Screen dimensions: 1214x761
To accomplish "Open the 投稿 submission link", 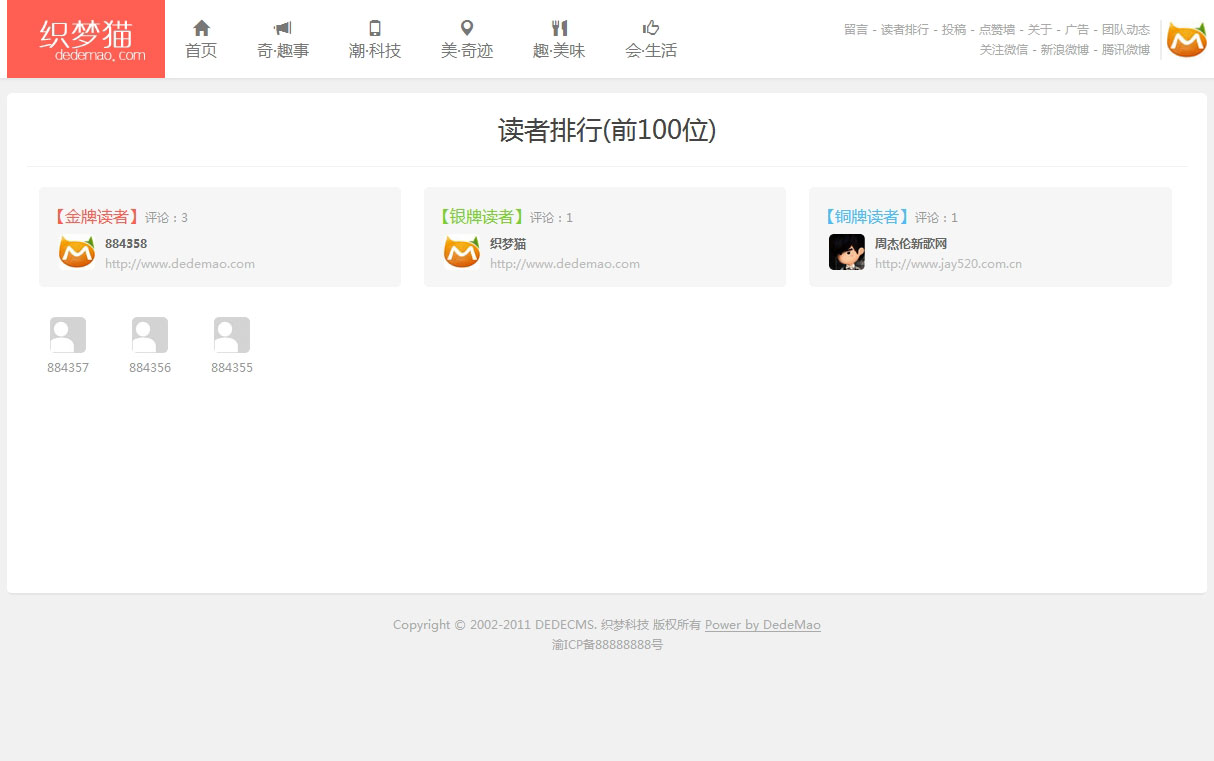I will [954, 30].
